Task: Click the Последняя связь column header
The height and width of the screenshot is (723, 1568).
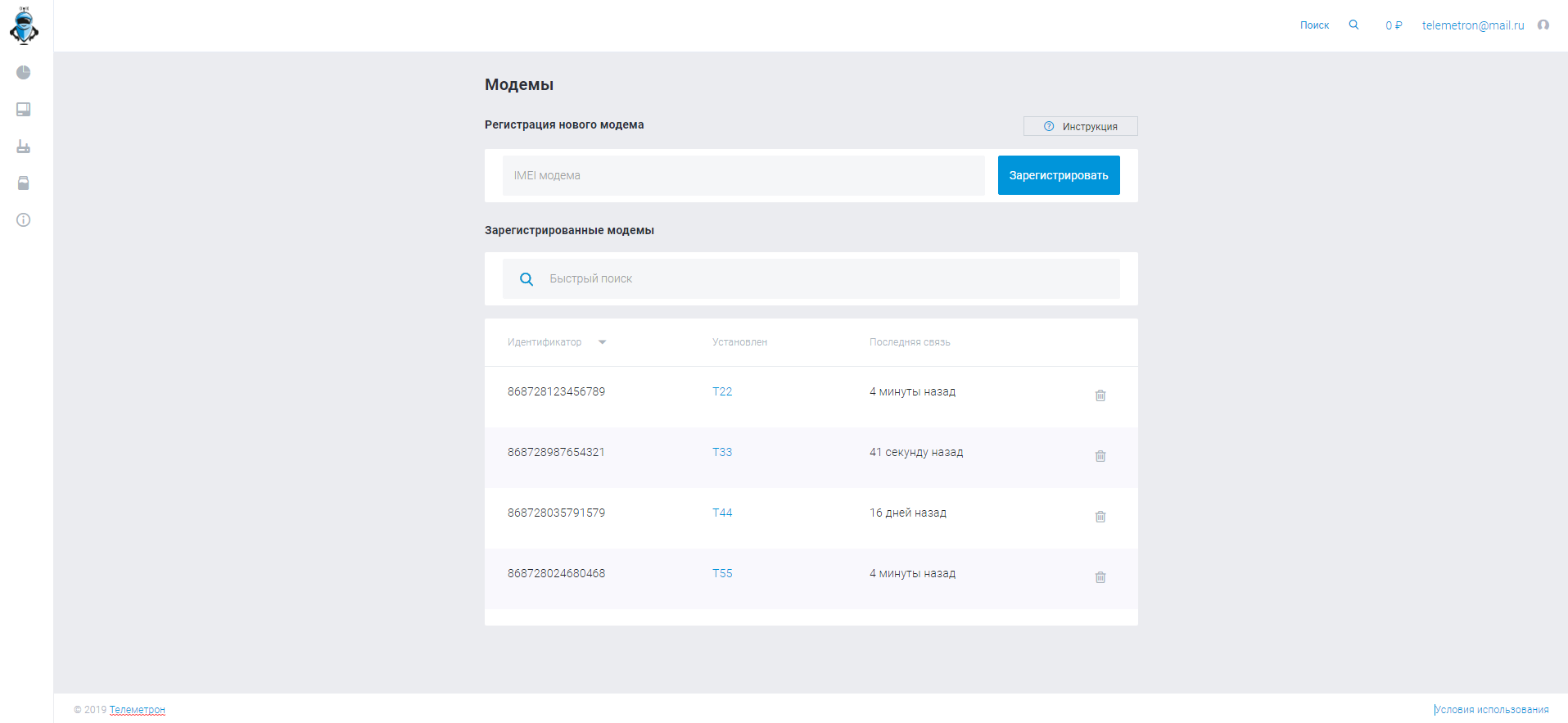Action: [910, 342]
